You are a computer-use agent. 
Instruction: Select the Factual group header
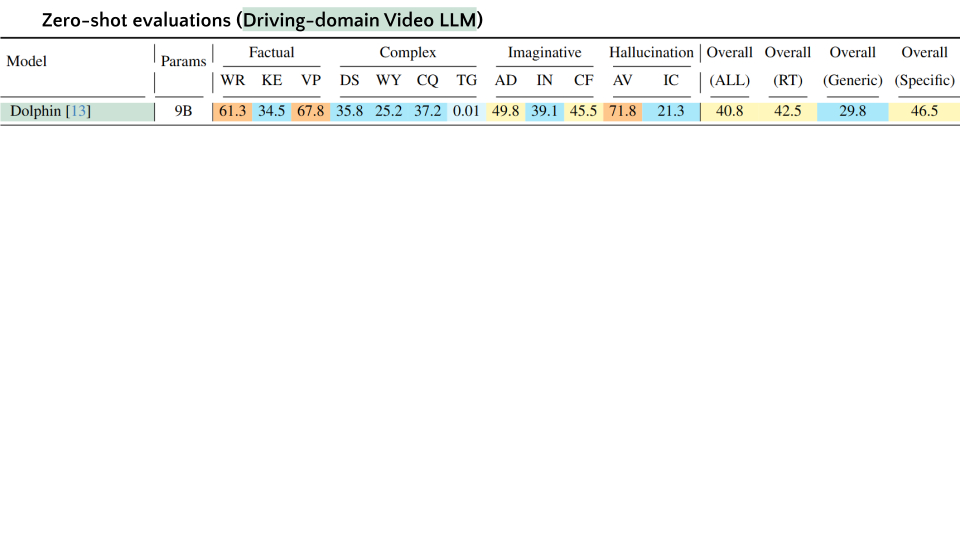[x=271, y=52]
